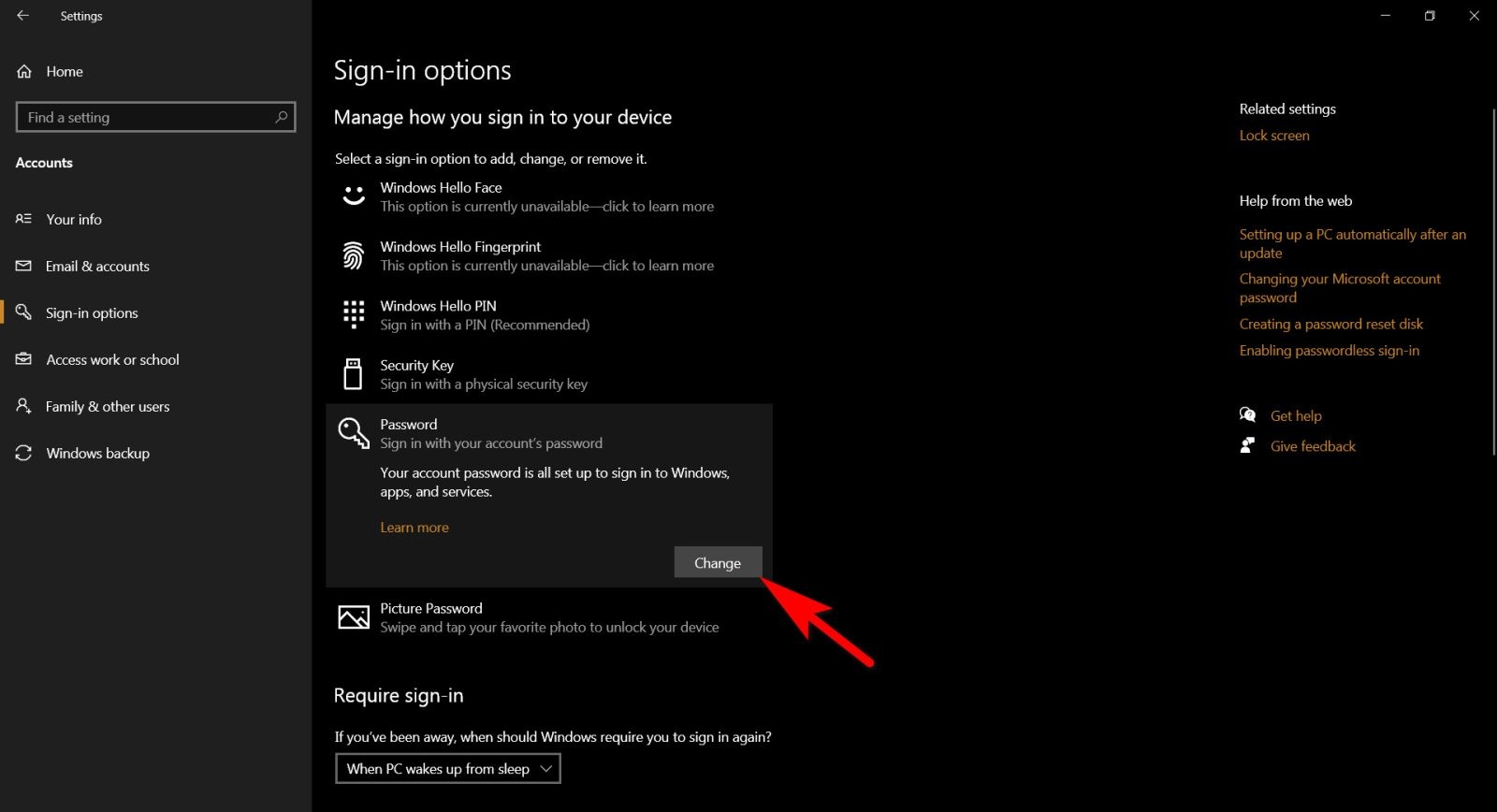This screenshot has height=812, width=1497.
Task: Open Creating a password reset disk link
Action: (x=1331, y=324)
